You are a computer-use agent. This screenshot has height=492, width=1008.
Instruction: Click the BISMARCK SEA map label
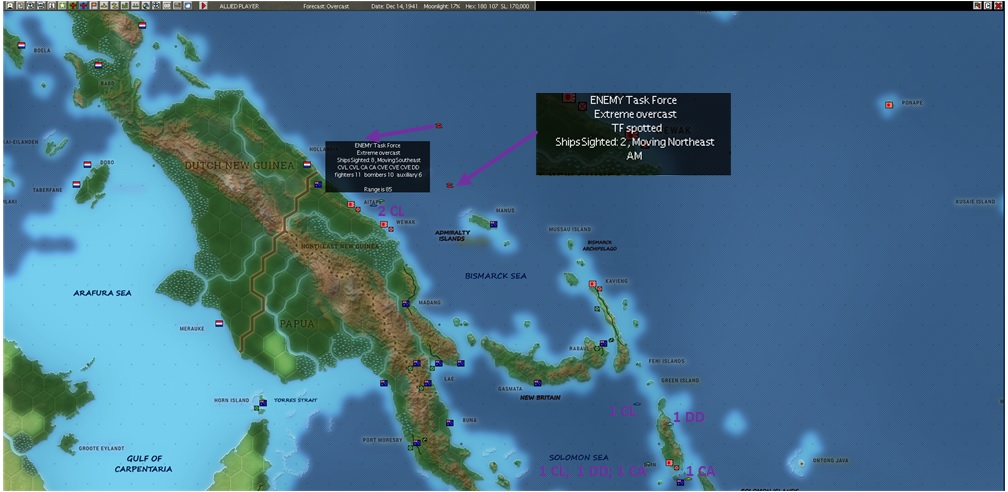click(x=496, y=276)
